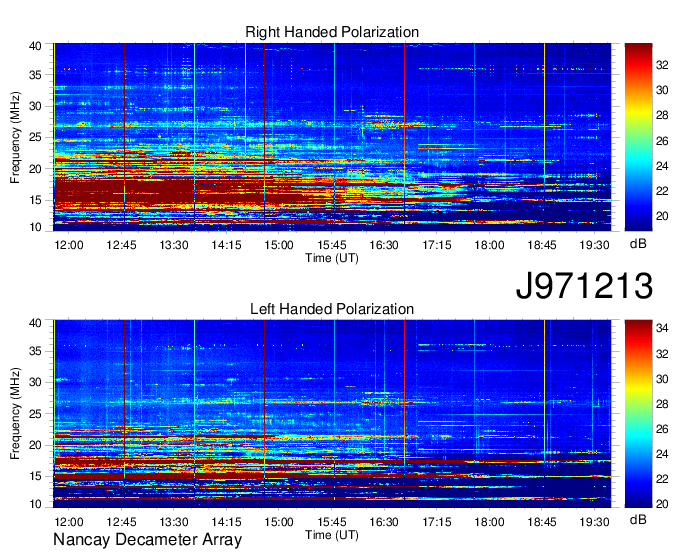Click the "18:45" time tick under the Right Handed plot
The image size is (680, 552).
(542, 245)
